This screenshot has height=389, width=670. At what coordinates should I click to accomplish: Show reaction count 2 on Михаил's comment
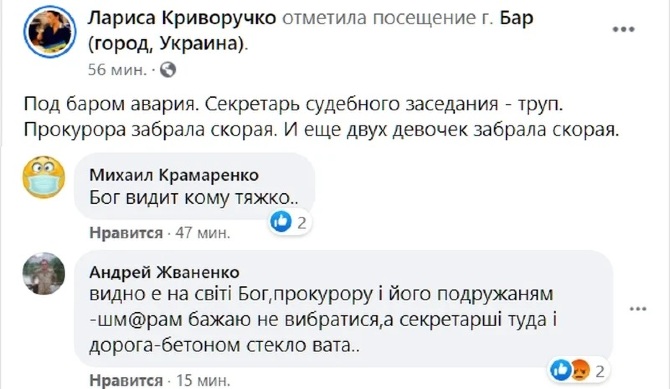302,223
